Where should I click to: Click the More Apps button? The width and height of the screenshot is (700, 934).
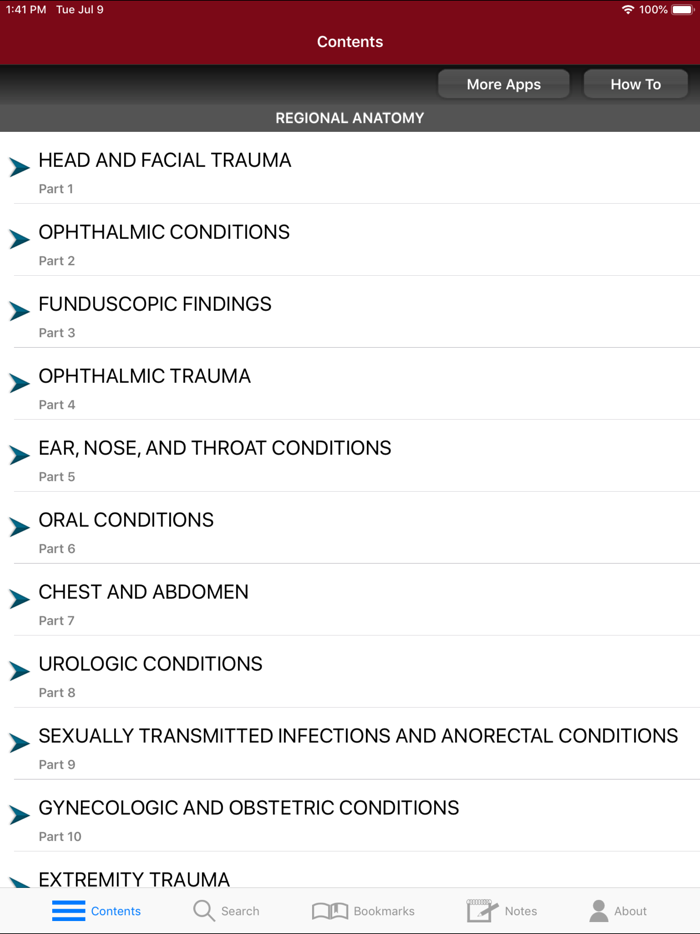click(503, 84)
